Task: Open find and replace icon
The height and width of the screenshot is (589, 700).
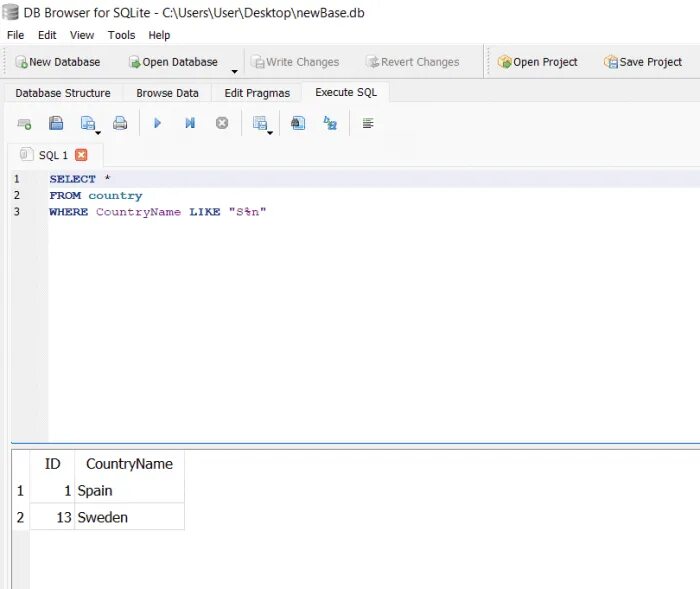Action: point(330,123)
